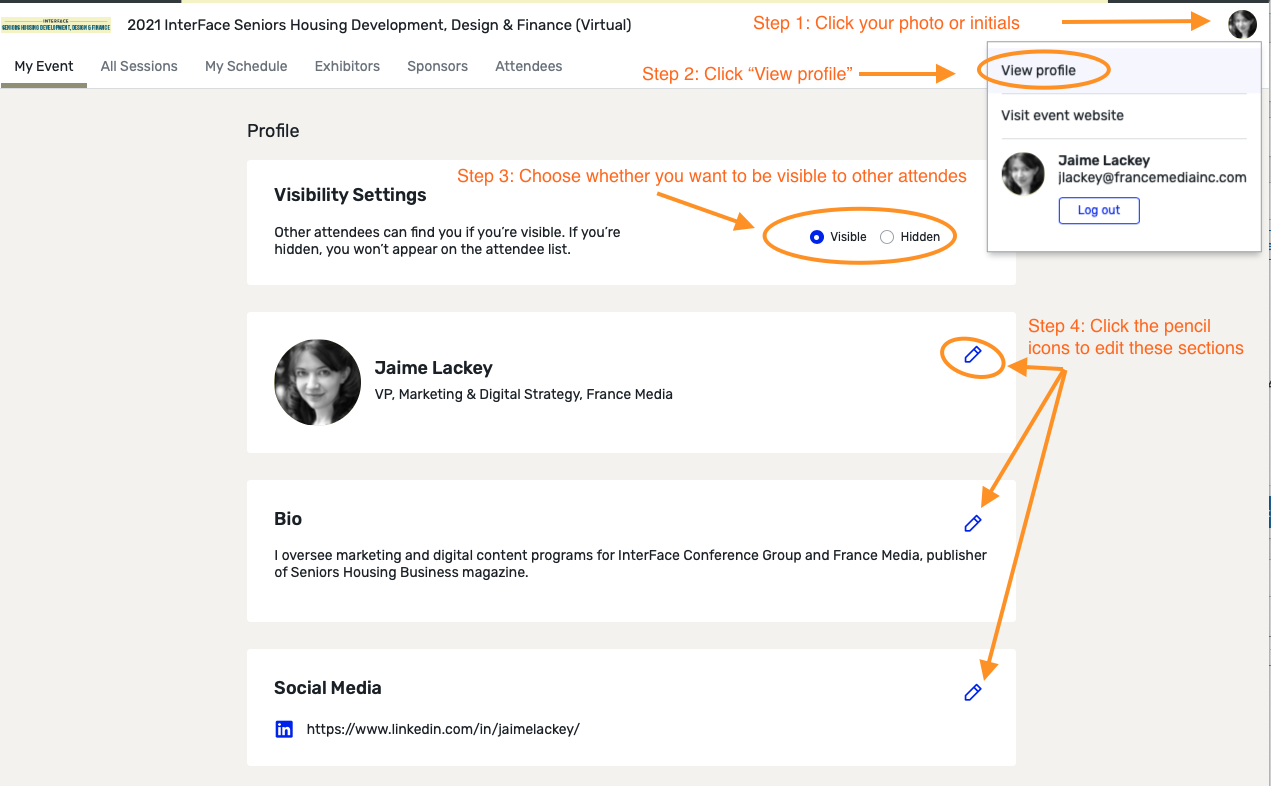This screenshot has height=786, width=1271.
Task: Switch to the Attendees tab
Action: pos(529,66)
